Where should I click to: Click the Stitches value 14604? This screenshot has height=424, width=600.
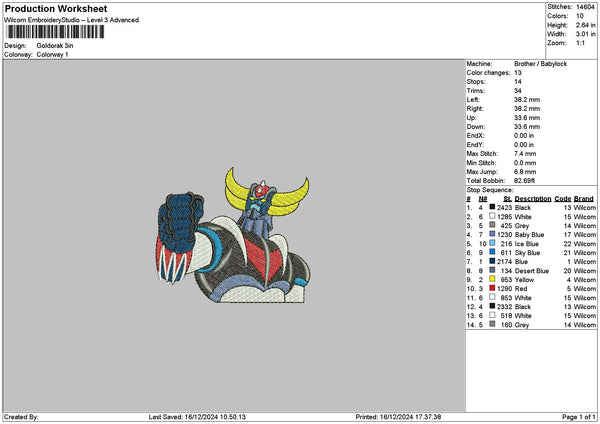pos(585,7)
